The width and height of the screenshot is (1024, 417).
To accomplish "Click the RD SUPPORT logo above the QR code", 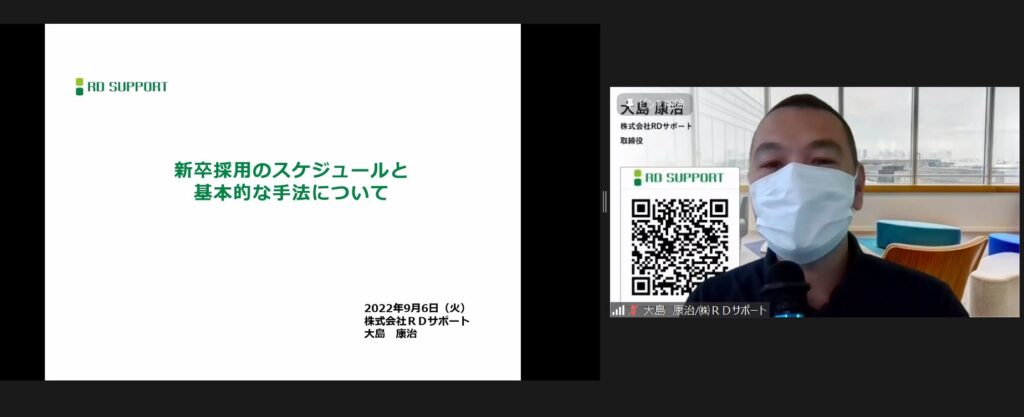I will 679,178.
